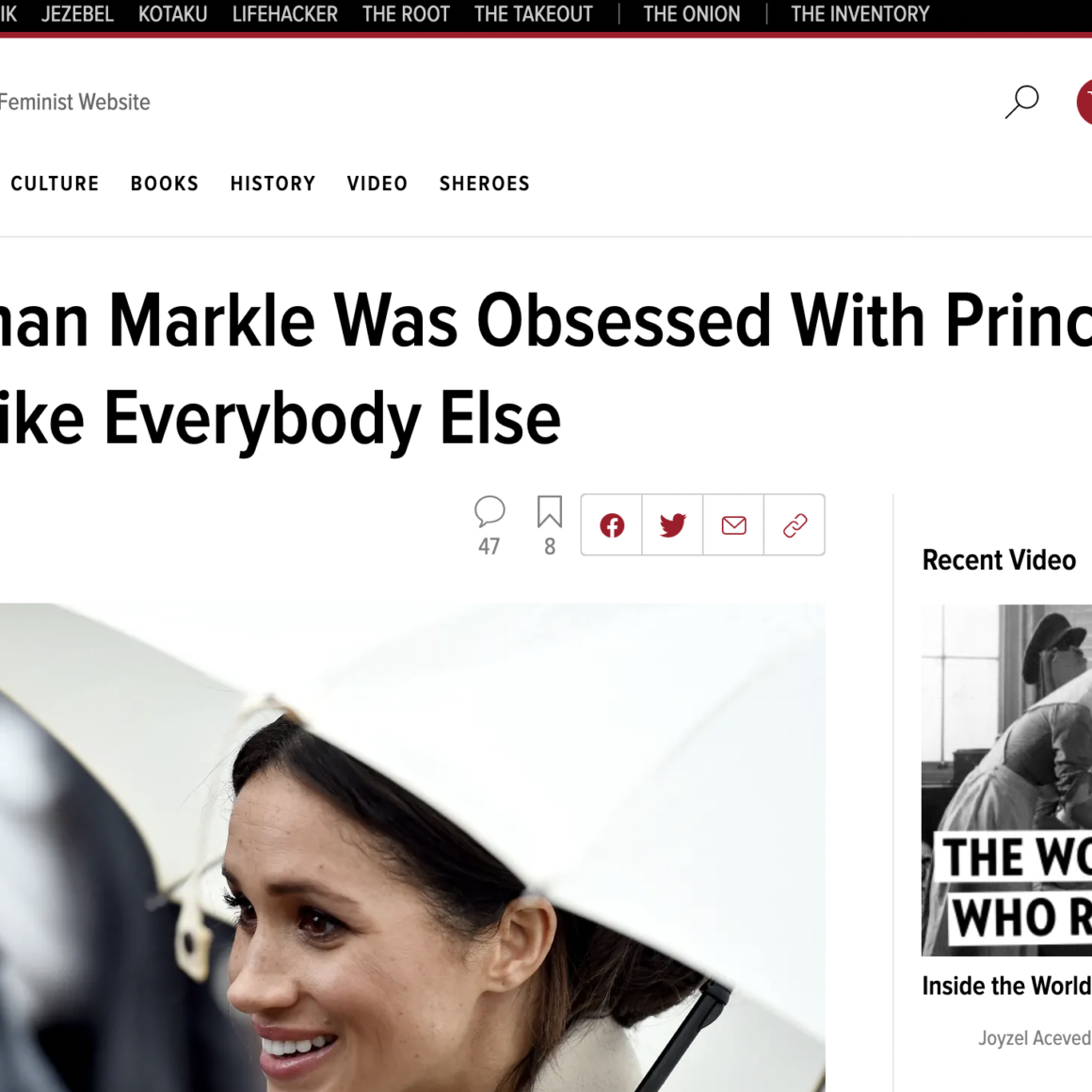Play the Recent Video thumbnail
This screenshot has height=1092, width=1092.
(x=1006, y=779)
